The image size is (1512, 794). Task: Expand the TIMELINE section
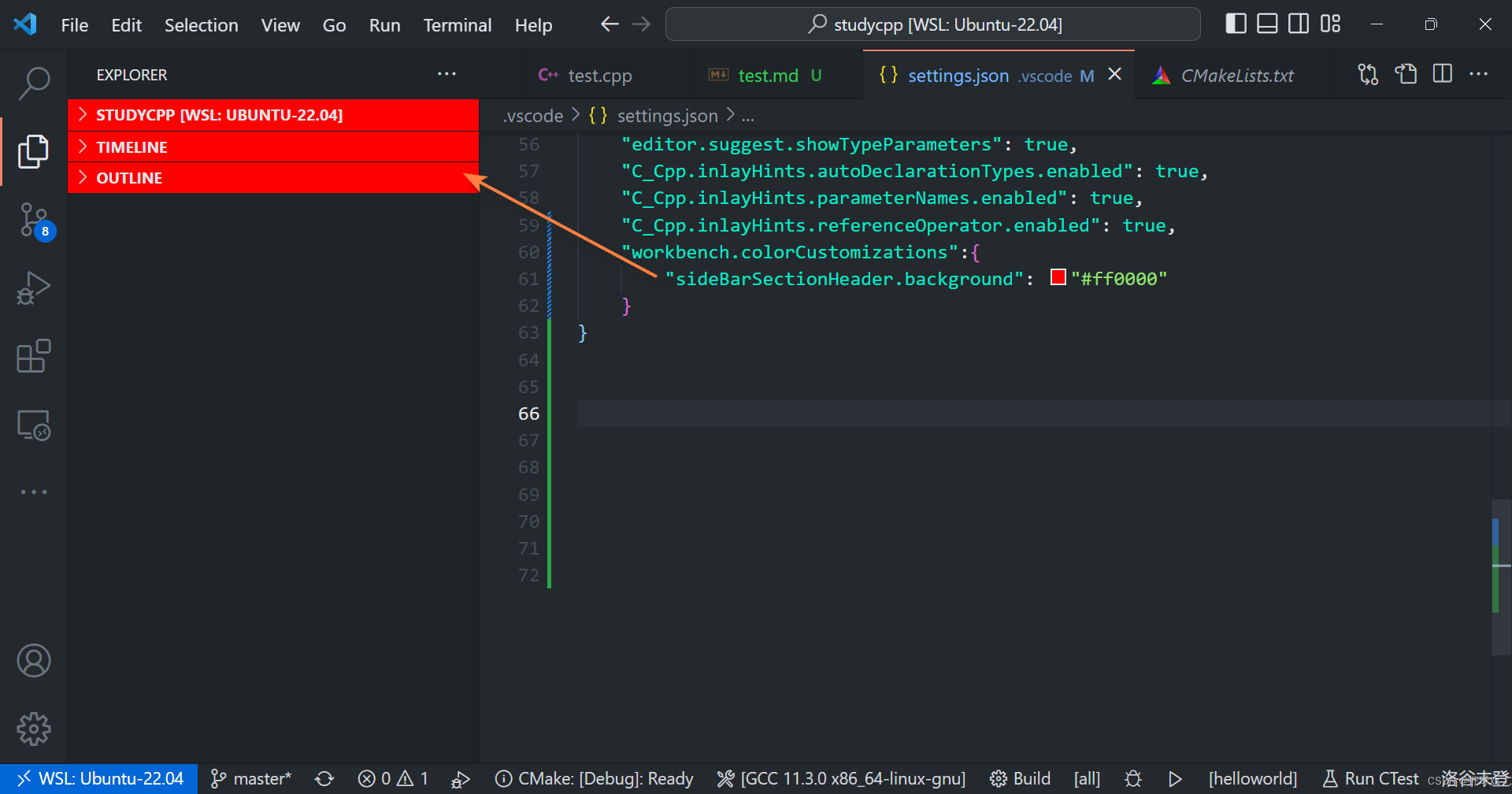(273, 147)
